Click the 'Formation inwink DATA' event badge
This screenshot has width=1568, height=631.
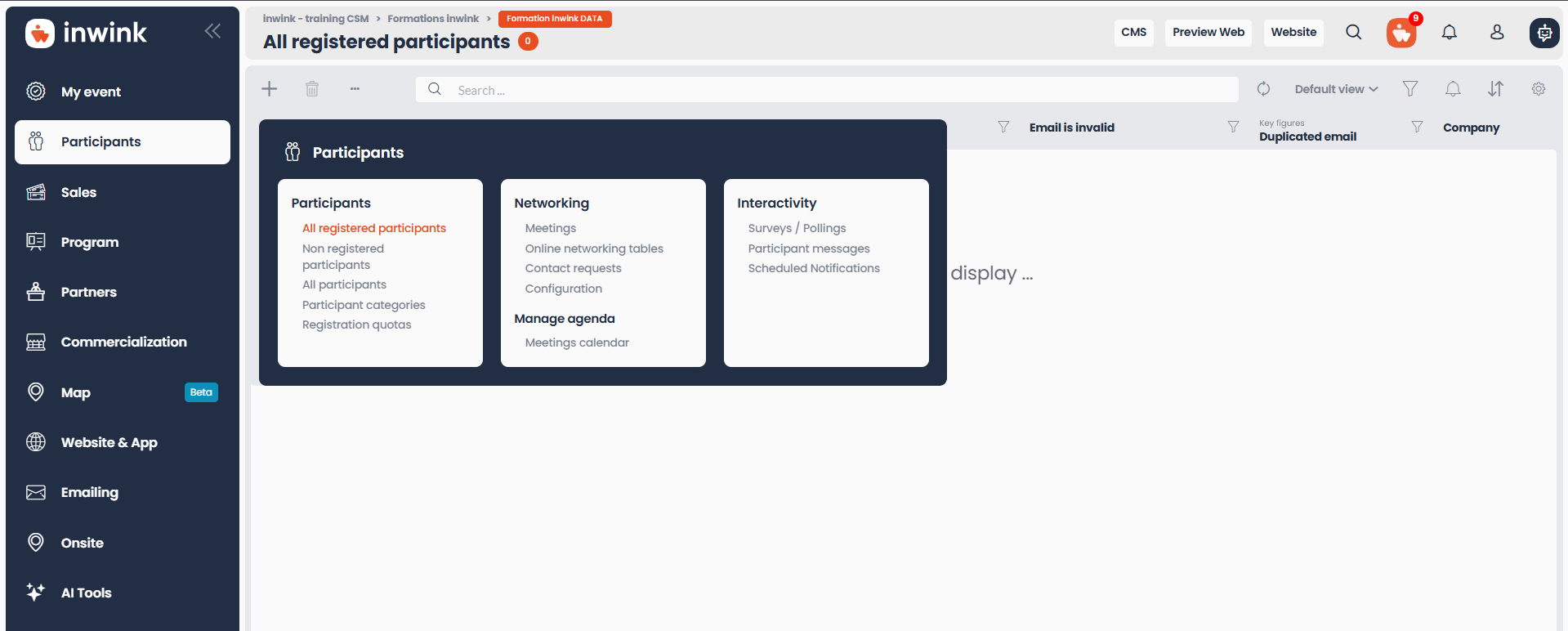point(555,19)
